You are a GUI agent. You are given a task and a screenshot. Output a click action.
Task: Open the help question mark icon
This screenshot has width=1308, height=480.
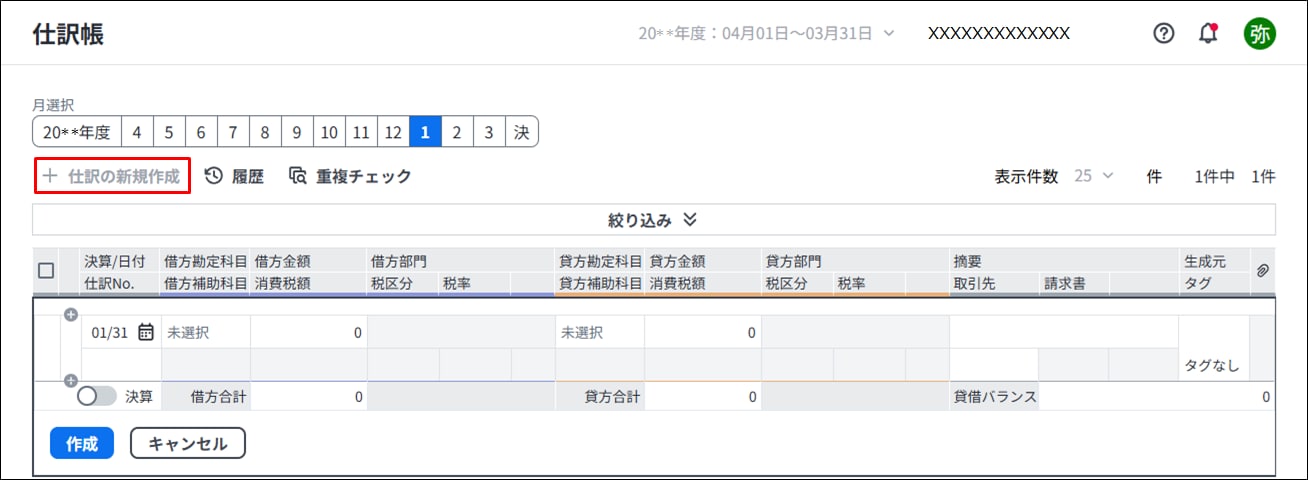pyautogui.click(x=1163, y=34)
